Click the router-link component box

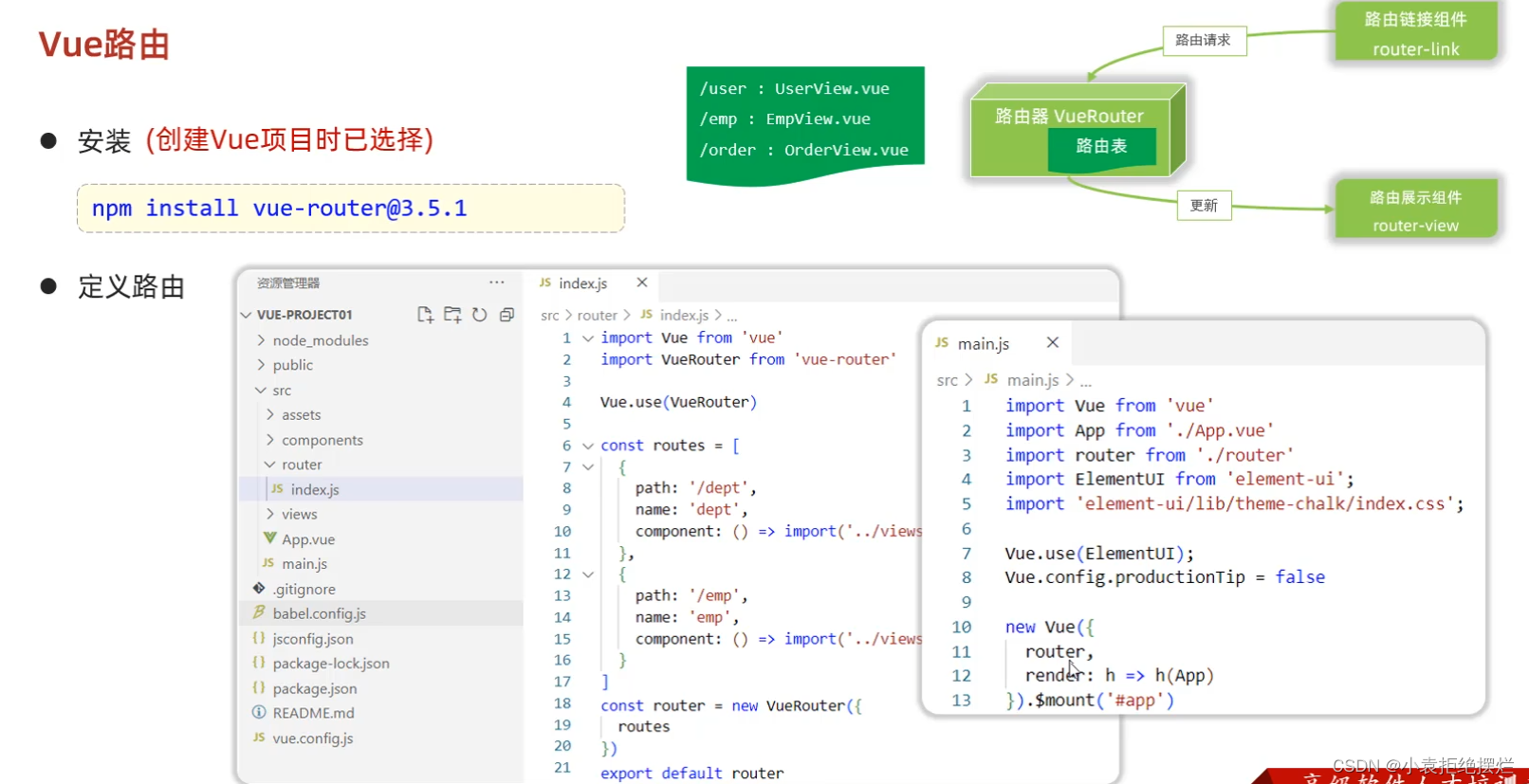point(1415,33)
